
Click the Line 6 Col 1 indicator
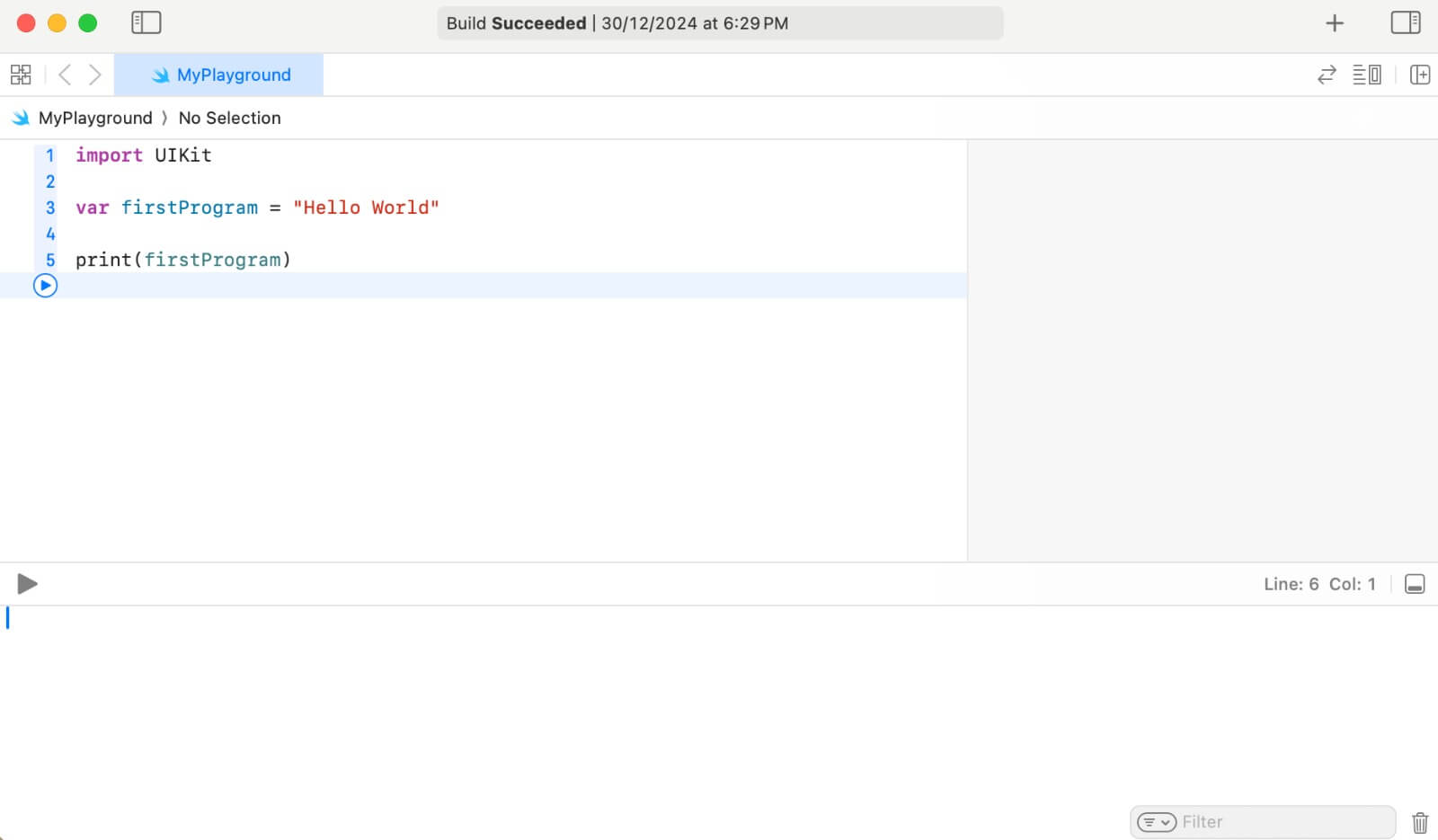point(1318,584)
